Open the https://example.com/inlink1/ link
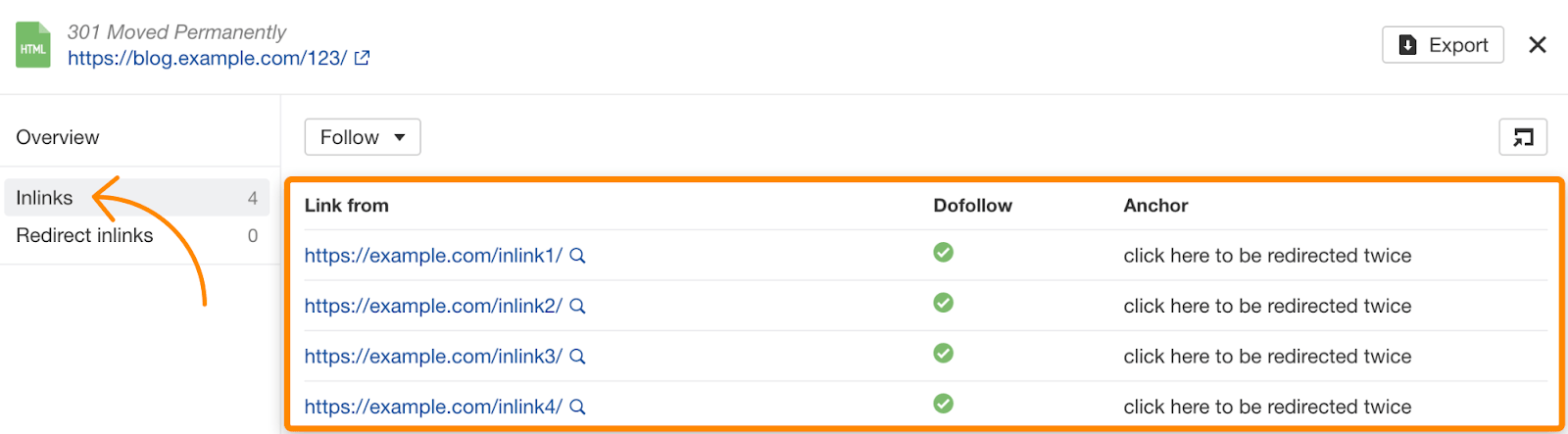This screenshot has height=434, width=1568. [x=433, y=256]
